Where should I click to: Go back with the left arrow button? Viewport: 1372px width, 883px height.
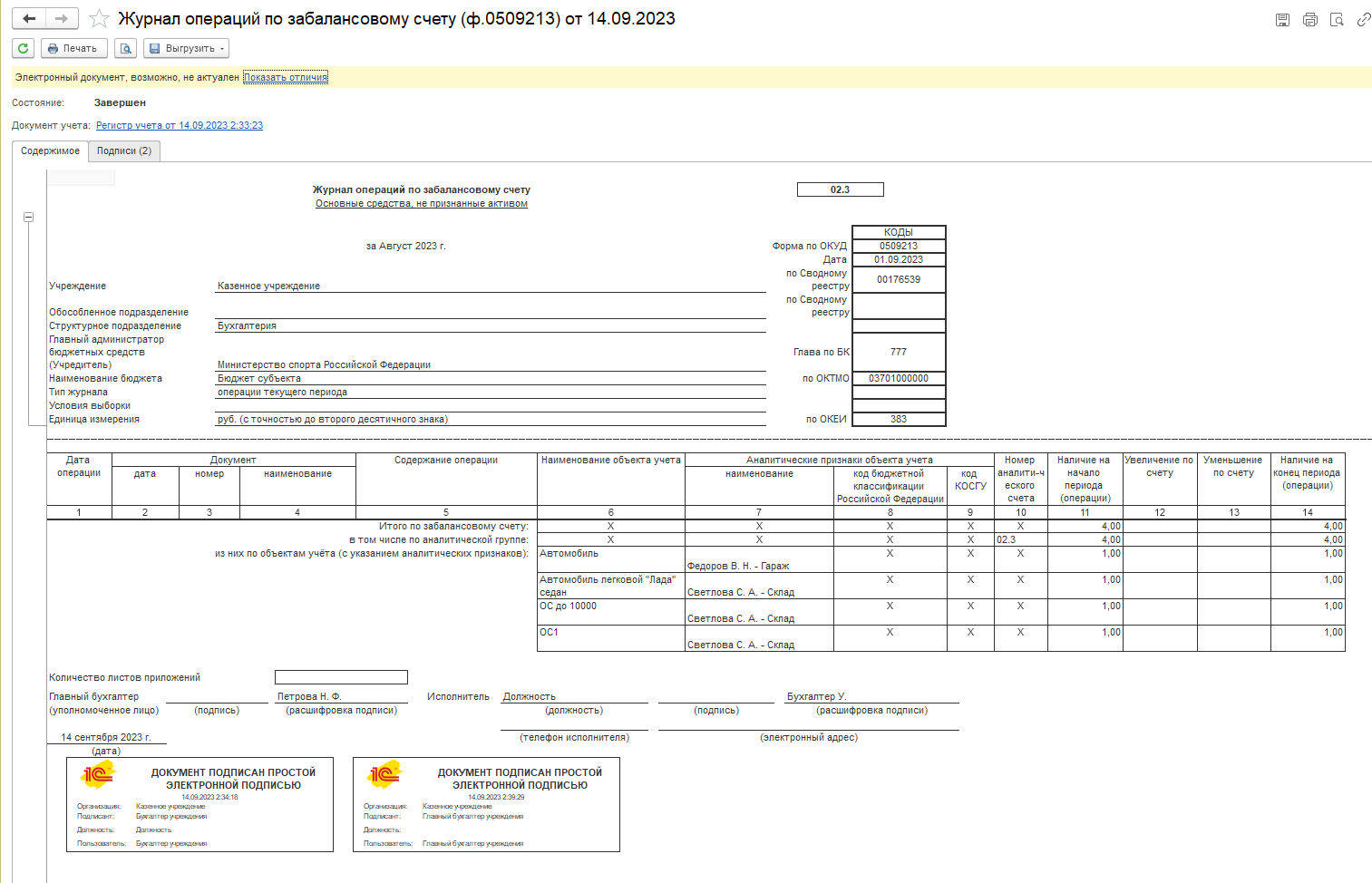pos(29,18)
